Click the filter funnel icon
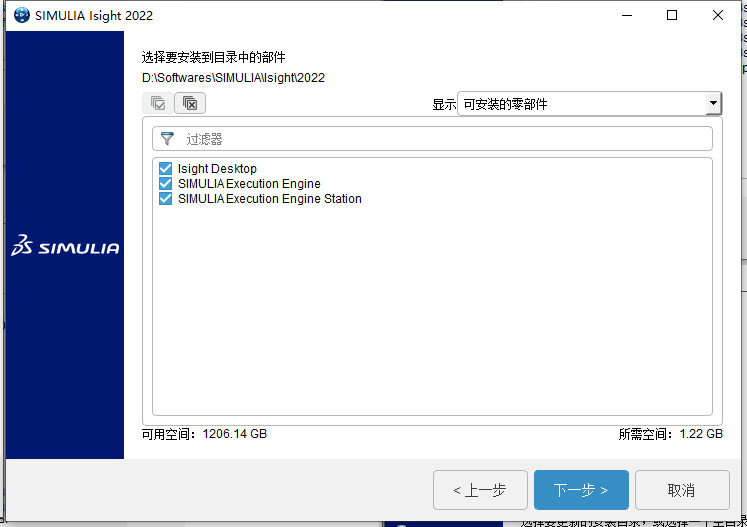Screen dimensions: 747x527 [x=167, y=139]
